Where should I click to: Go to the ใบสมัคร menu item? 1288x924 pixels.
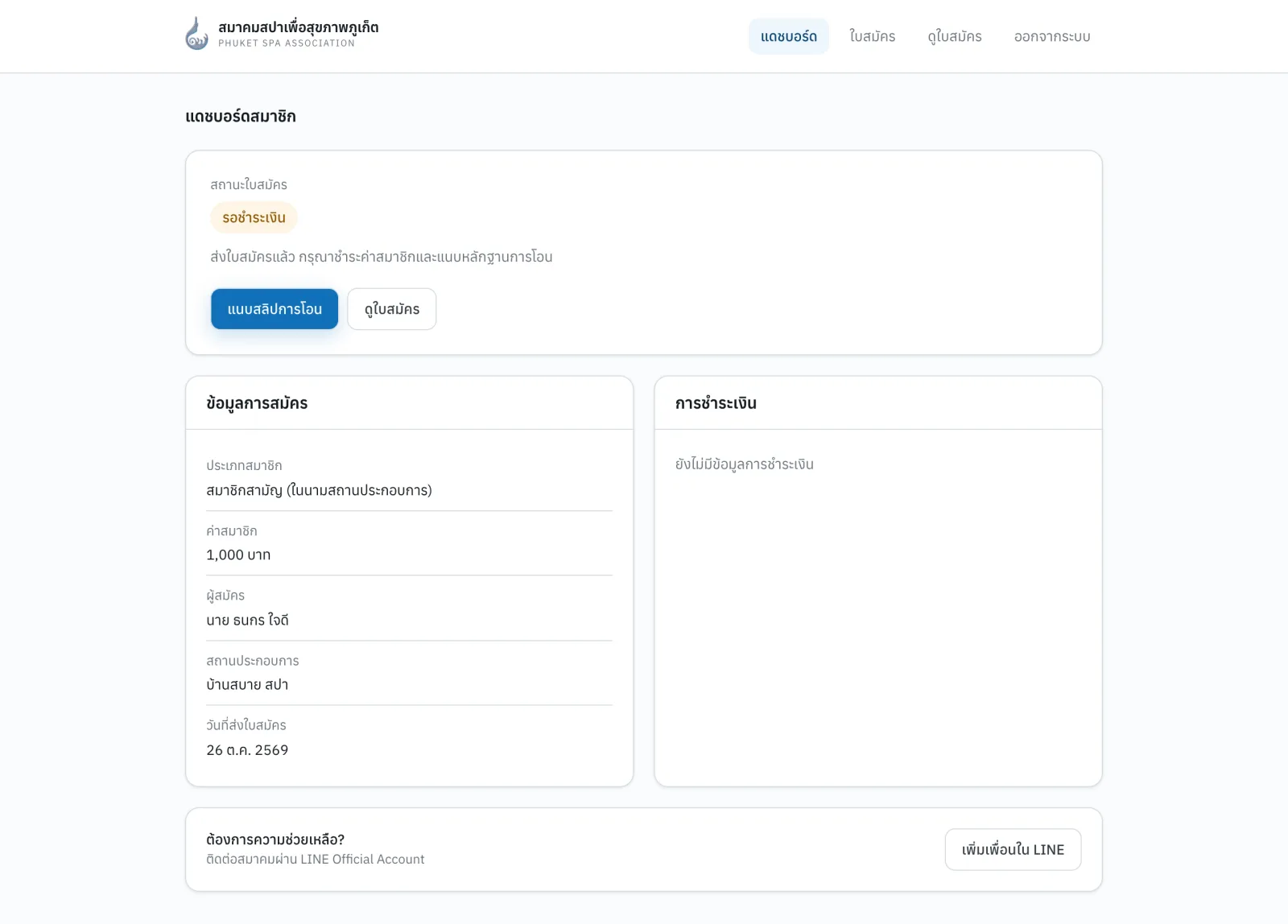(x=873, y=36)
